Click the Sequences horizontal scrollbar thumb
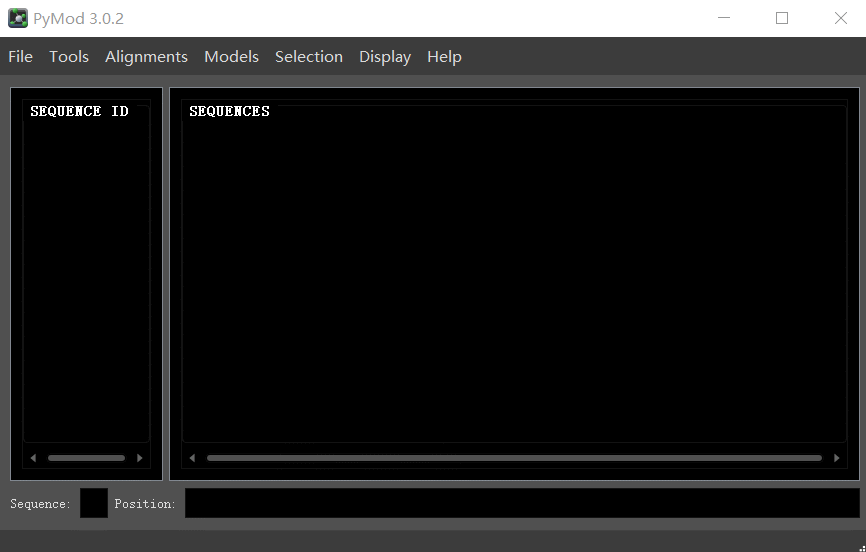The width and height of the screenshot is (866, 552). click(x=514, y=458)
